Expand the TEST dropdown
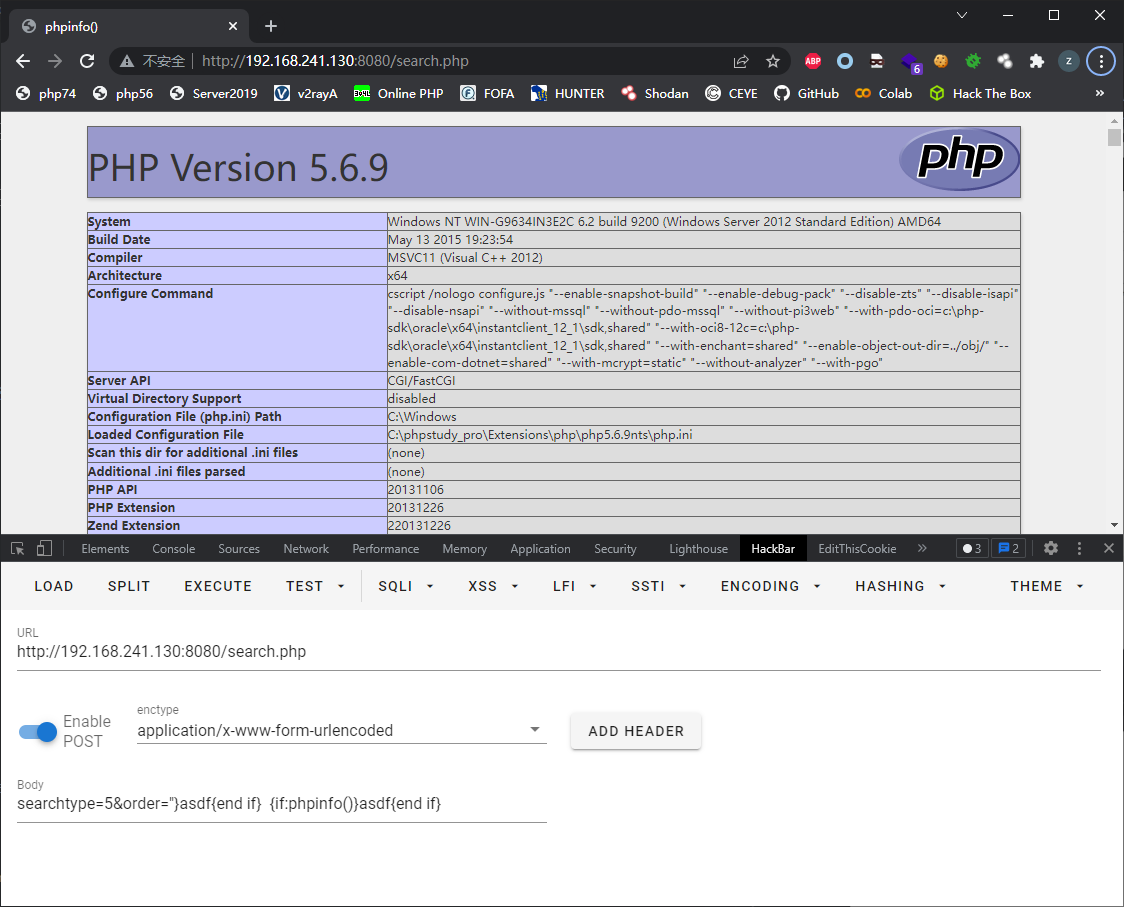Screen dimensions: 1124x907 (315, 586)
